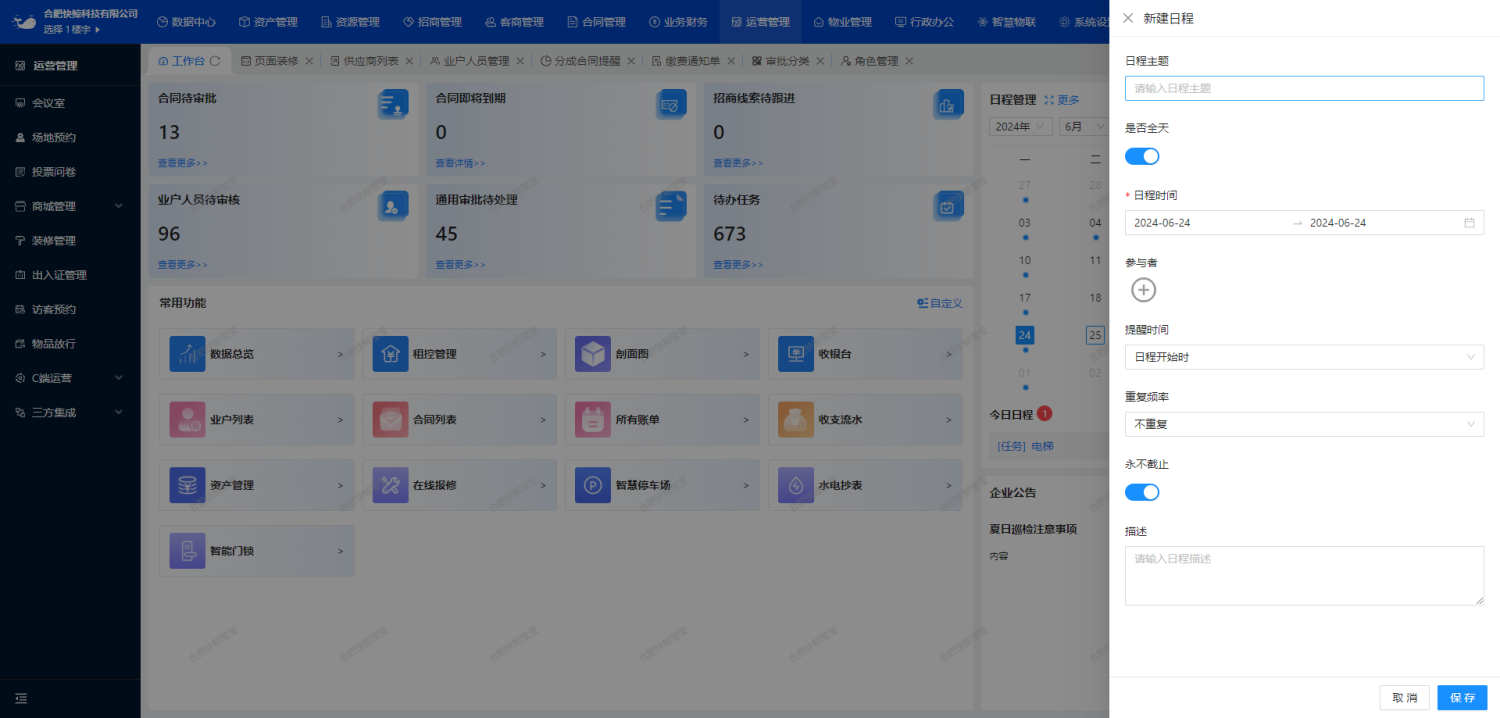
Task: Open the 水电抄表 shortcut
Action: click(x=866, y=485)
